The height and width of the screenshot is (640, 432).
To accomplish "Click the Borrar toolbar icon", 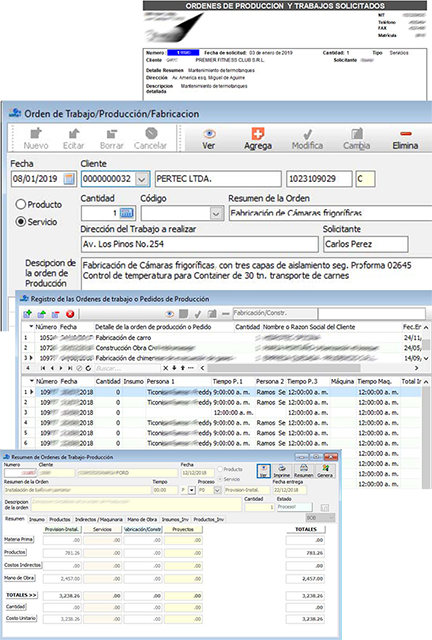I will 111,139.
